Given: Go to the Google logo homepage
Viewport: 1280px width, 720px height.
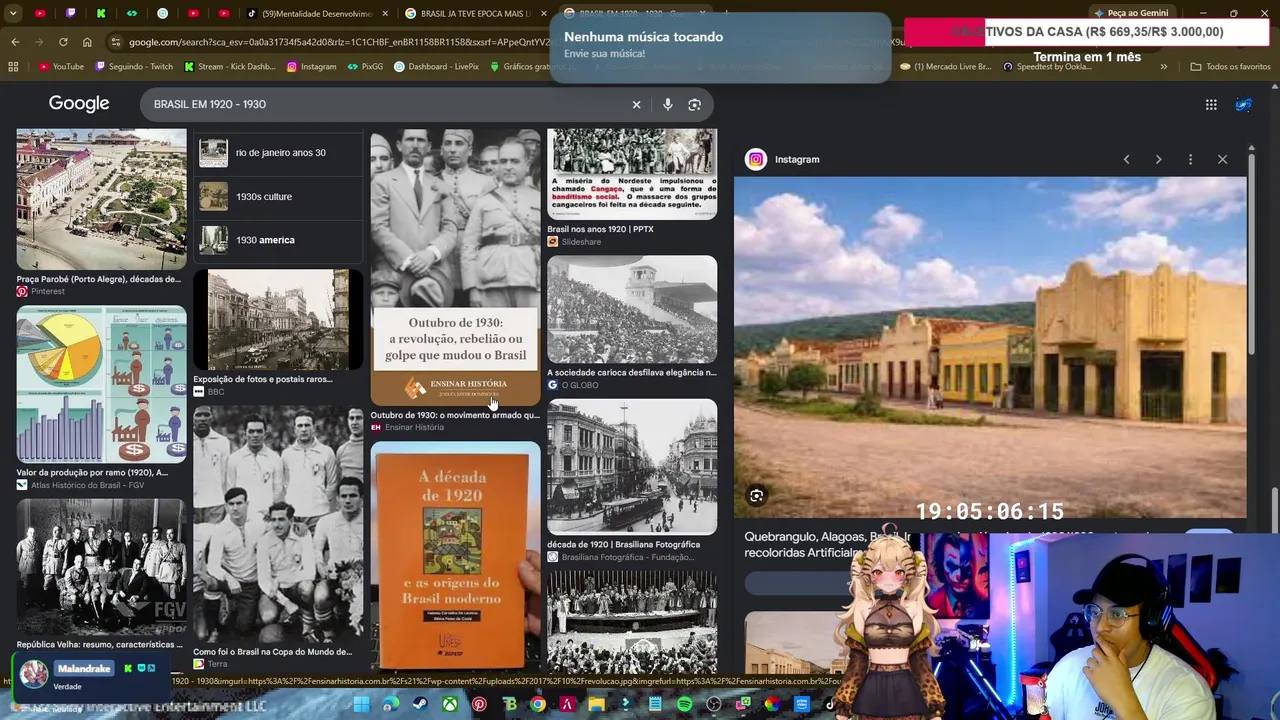Looking at the screenshot, I should (x=79, y=104).
